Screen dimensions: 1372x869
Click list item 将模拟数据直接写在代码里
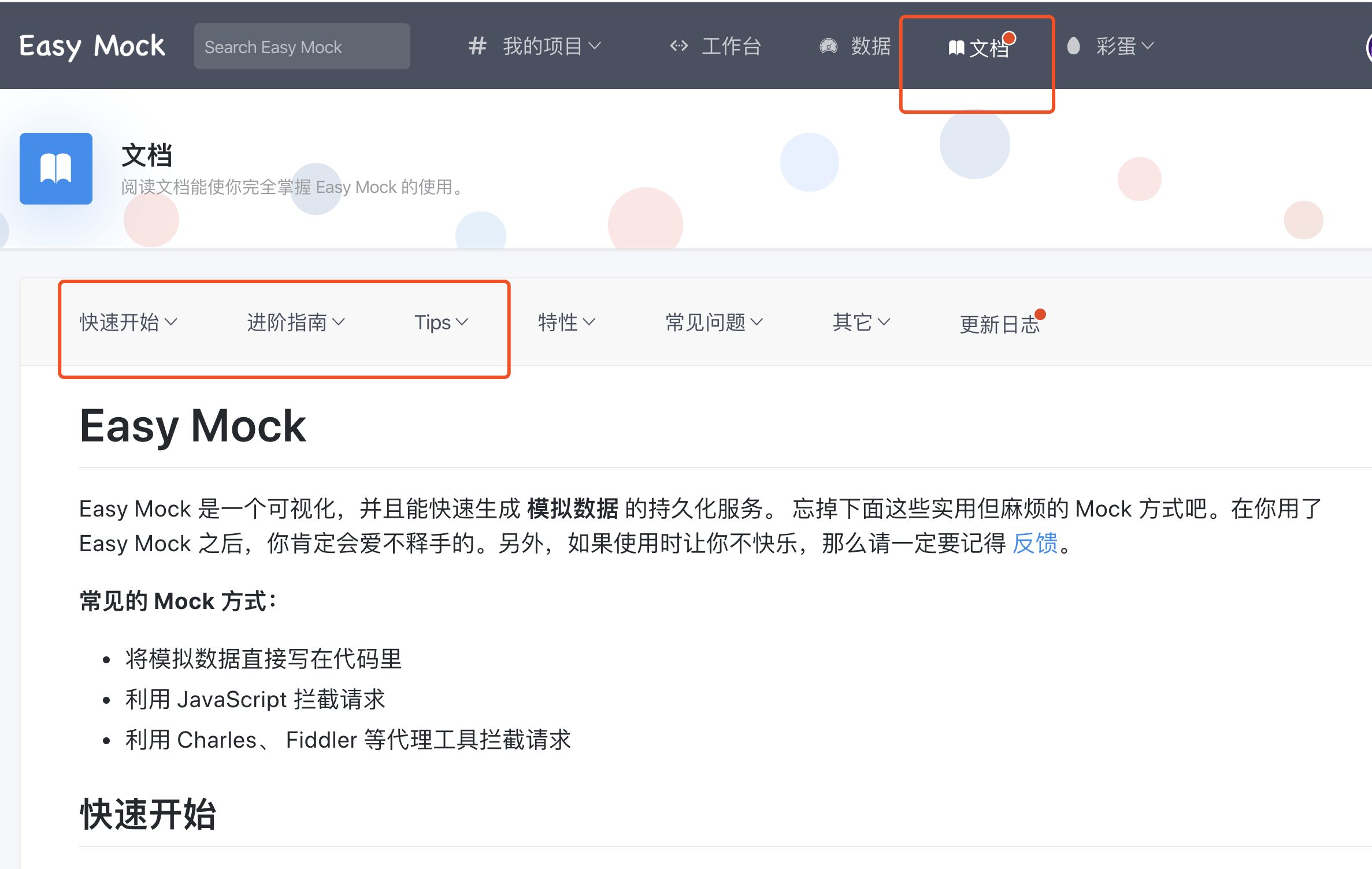point(264,659)
